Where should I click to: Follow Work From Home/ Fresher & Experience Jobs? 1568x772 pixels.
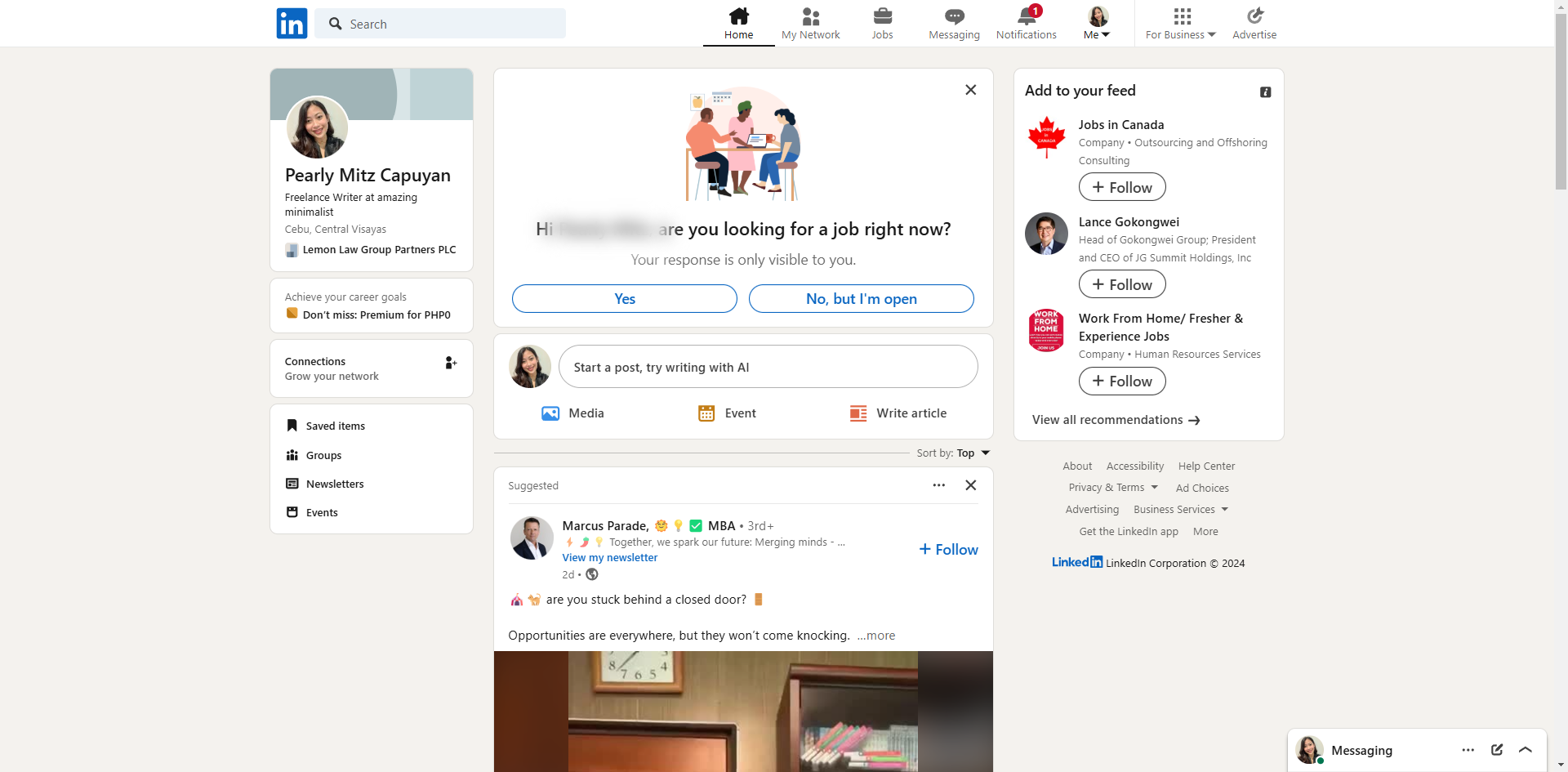tap(1122, 381)
